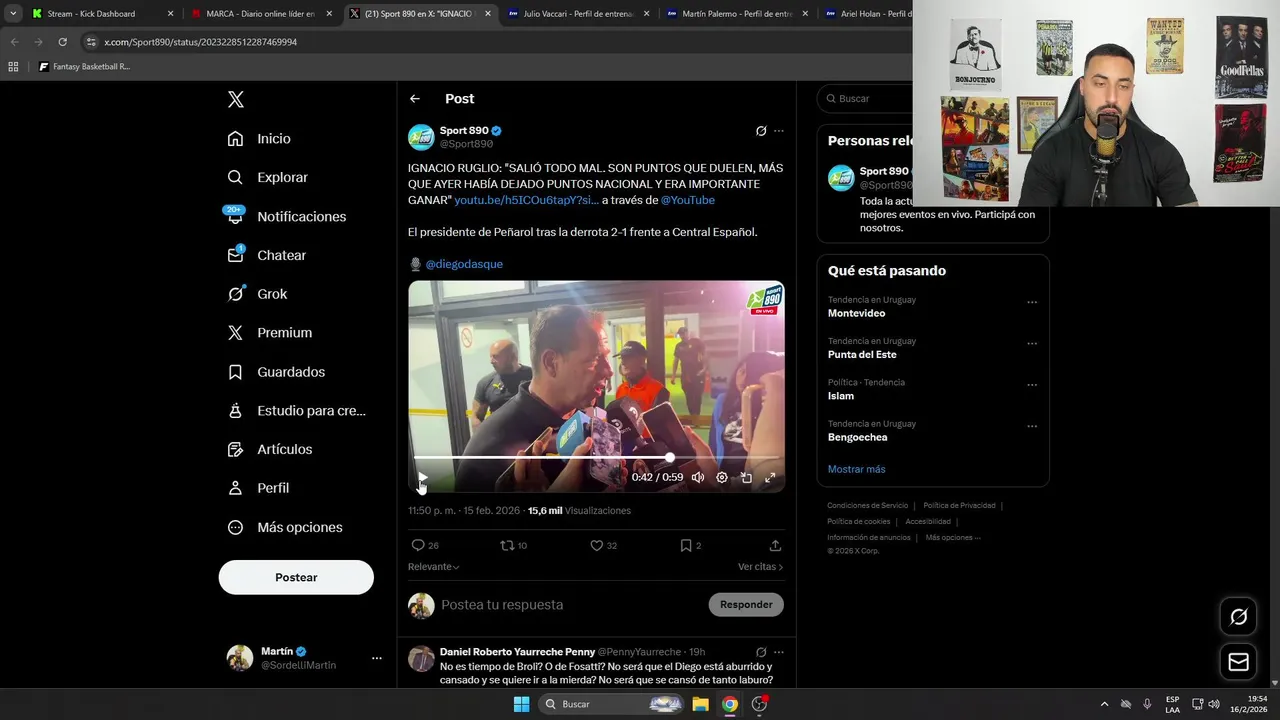This screenshot has height=720, width=1280.
Task: Switch to Stream - Kick Dashboard tab
Action: point(102,14)
